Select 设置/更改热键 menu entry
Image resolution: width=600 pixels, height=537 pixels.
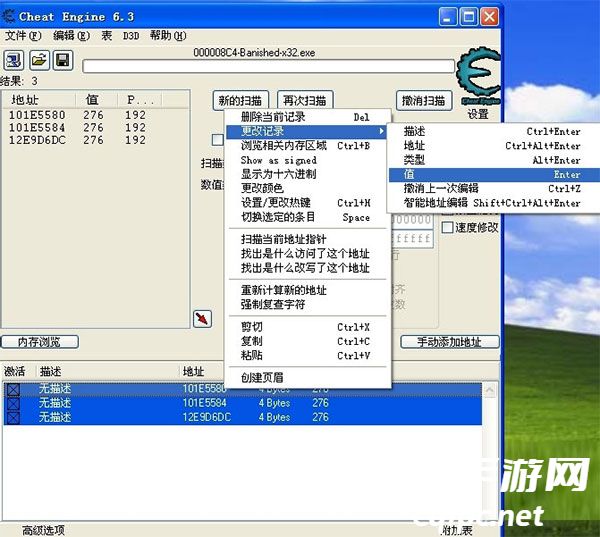(306, 203)
